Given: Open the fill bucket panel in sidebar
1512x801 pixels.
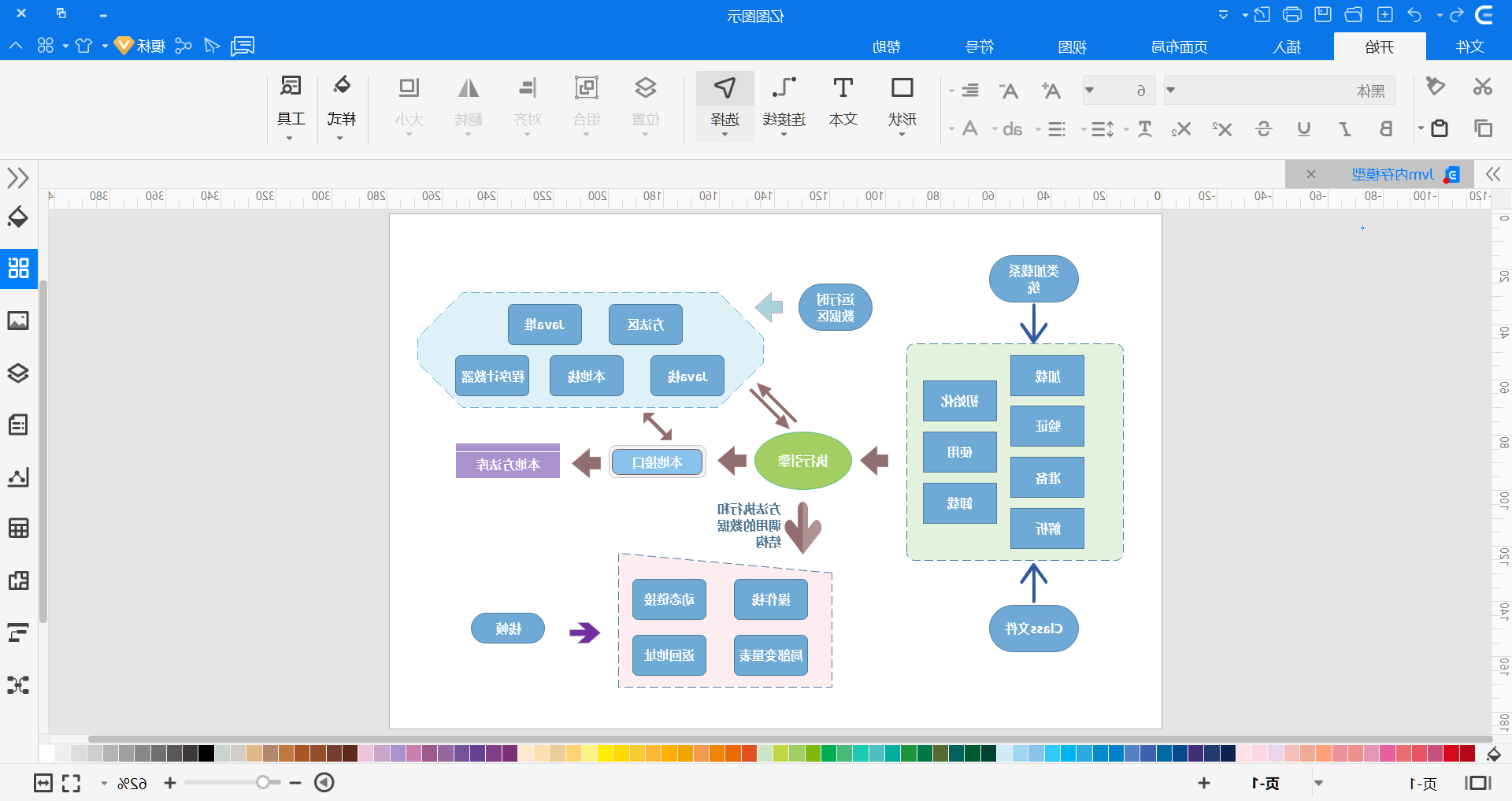Looking at the screenshot, I should pos(18,217).
